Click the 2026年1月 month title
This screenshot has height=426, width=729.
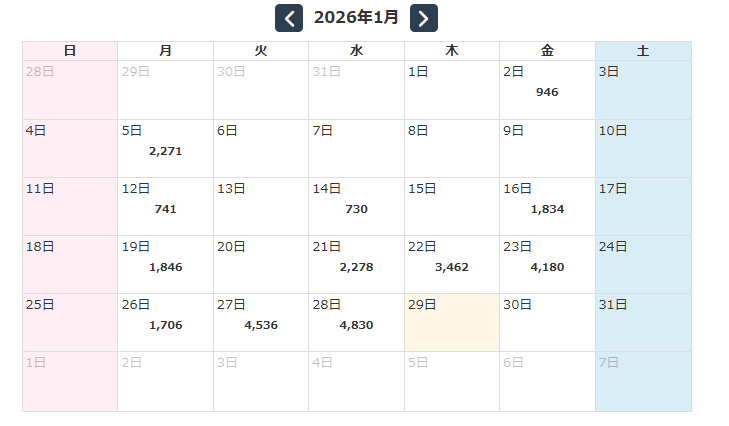pos(356,18)
